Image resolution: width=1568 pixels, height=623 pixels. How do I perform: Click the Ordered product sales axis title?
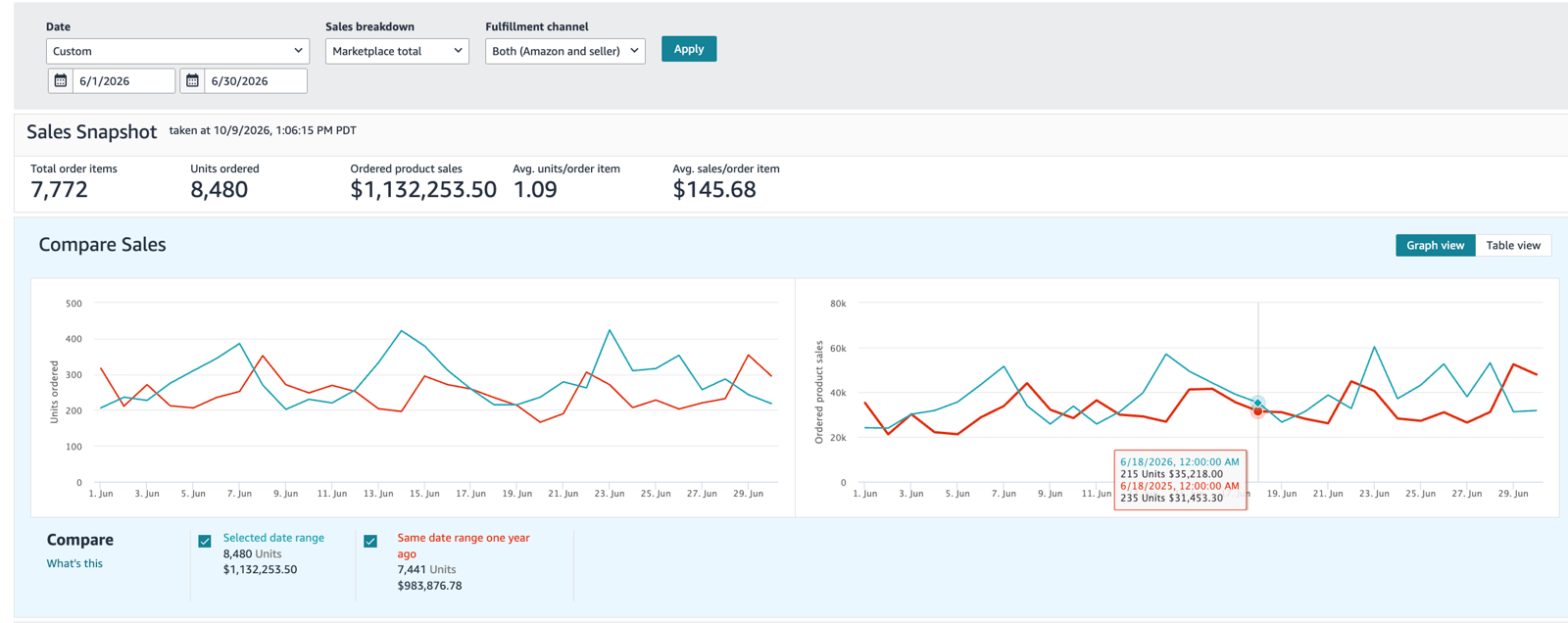pos(818,392)
